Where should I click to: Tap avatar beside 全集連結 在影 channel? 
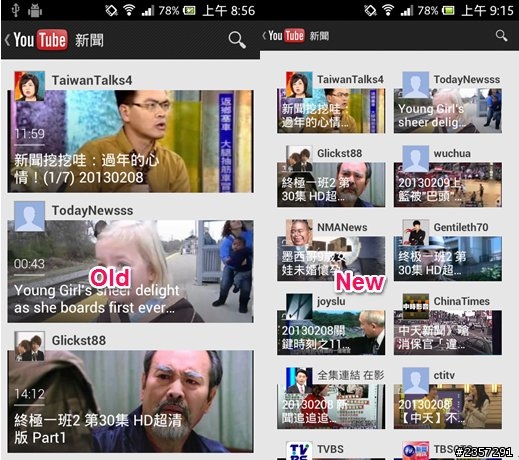pyautogui.click(x=299, y=380)
